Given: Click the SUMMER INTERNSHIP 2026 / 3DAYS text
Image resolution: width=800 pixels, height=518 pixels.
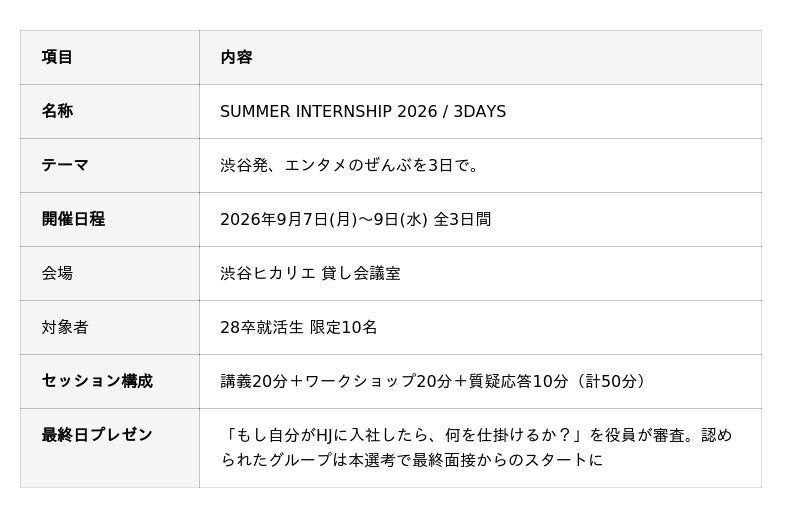Looking at the screenshot, I should pyautogui.click(x=363, y=111).
